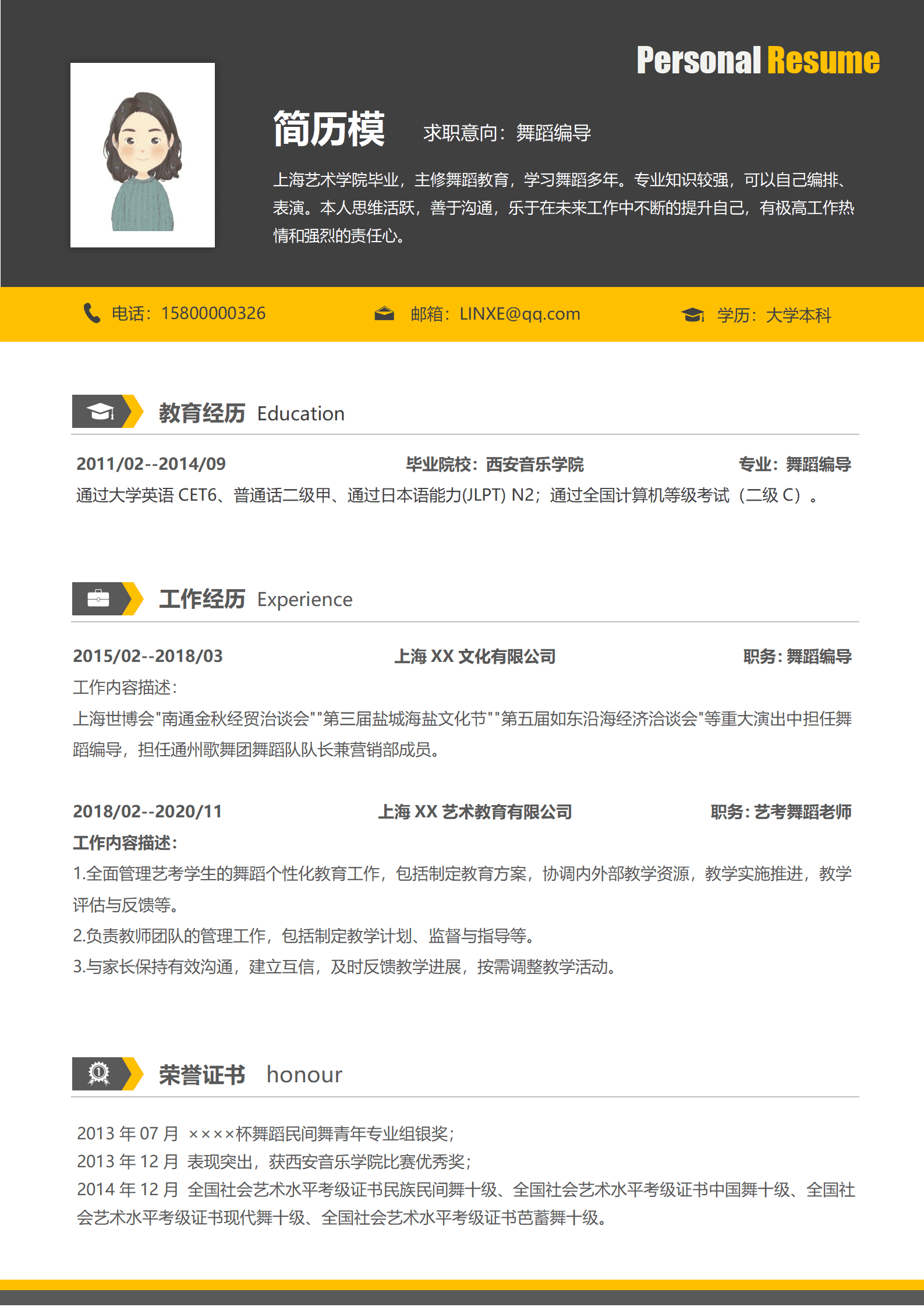Viewport: 924px width, 1307px height.
Task: Click the CET6 certifications line
Action: [x=447, y=495]
